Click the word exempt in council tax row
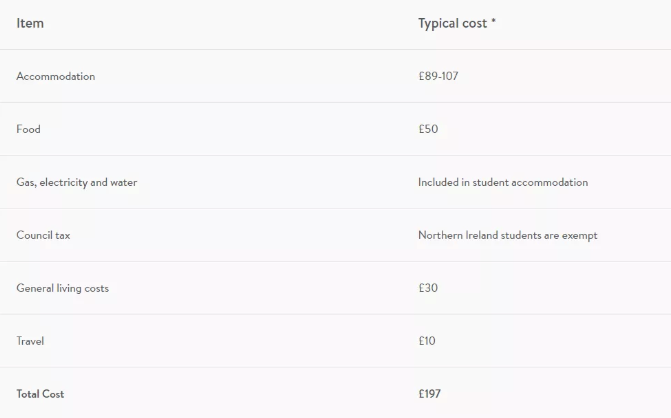The height and width of the screenshot is (418, 671). coord(580,236)
